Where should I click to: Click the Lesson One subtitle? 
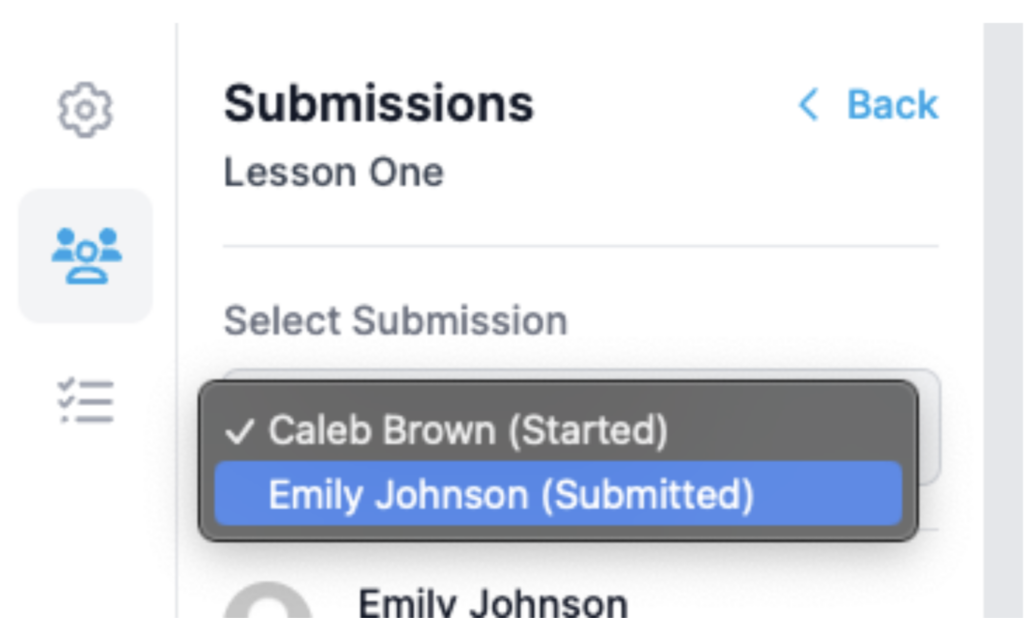(x=333, y=172)
